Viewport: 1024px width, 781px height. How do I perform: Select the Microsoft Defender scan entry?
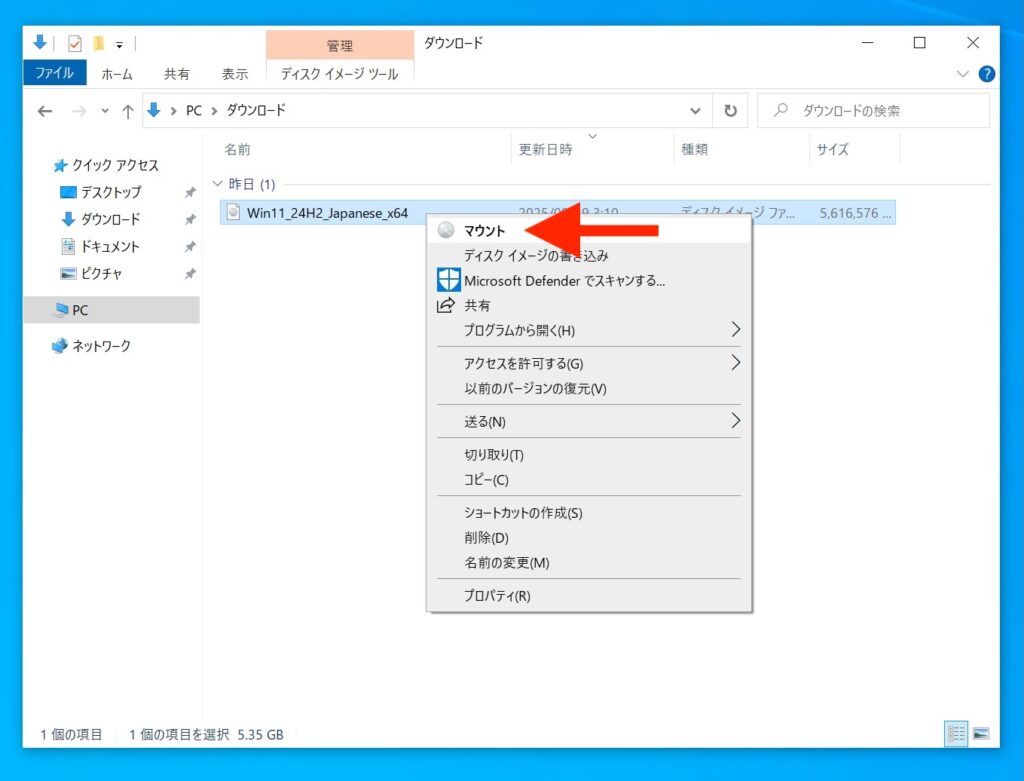564,281
